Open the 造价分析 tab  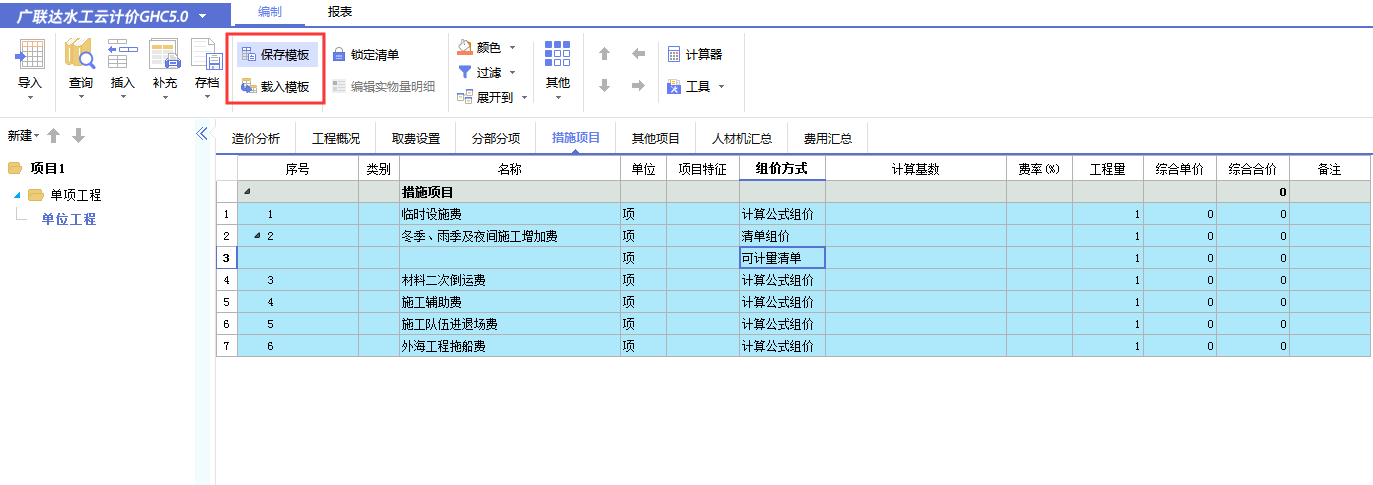256,138
